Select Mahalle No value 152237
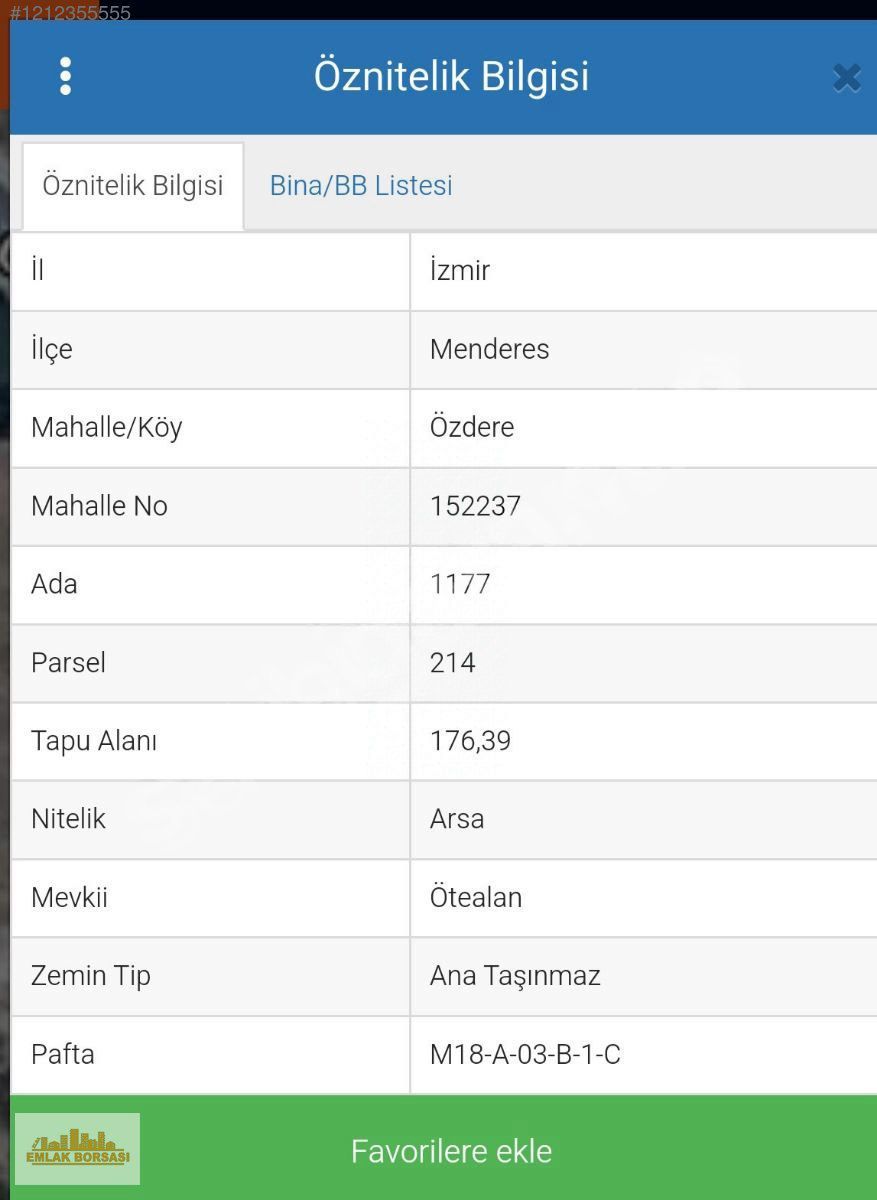Image resolution: width=877 pixels, height=1200 pixels. click(x=475, y=506)
